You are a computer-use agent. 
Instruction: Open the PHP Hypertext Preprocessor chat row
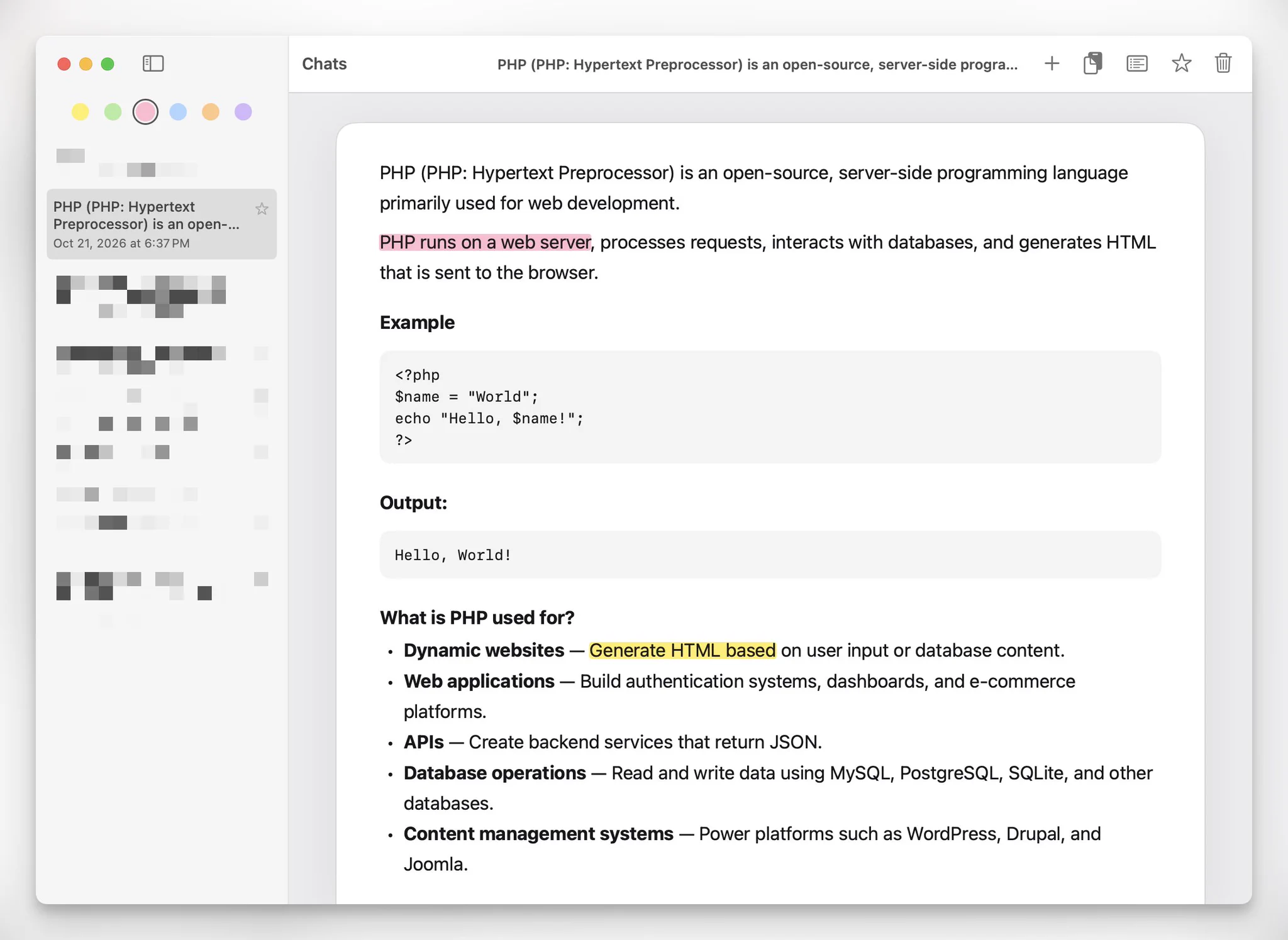162,224
